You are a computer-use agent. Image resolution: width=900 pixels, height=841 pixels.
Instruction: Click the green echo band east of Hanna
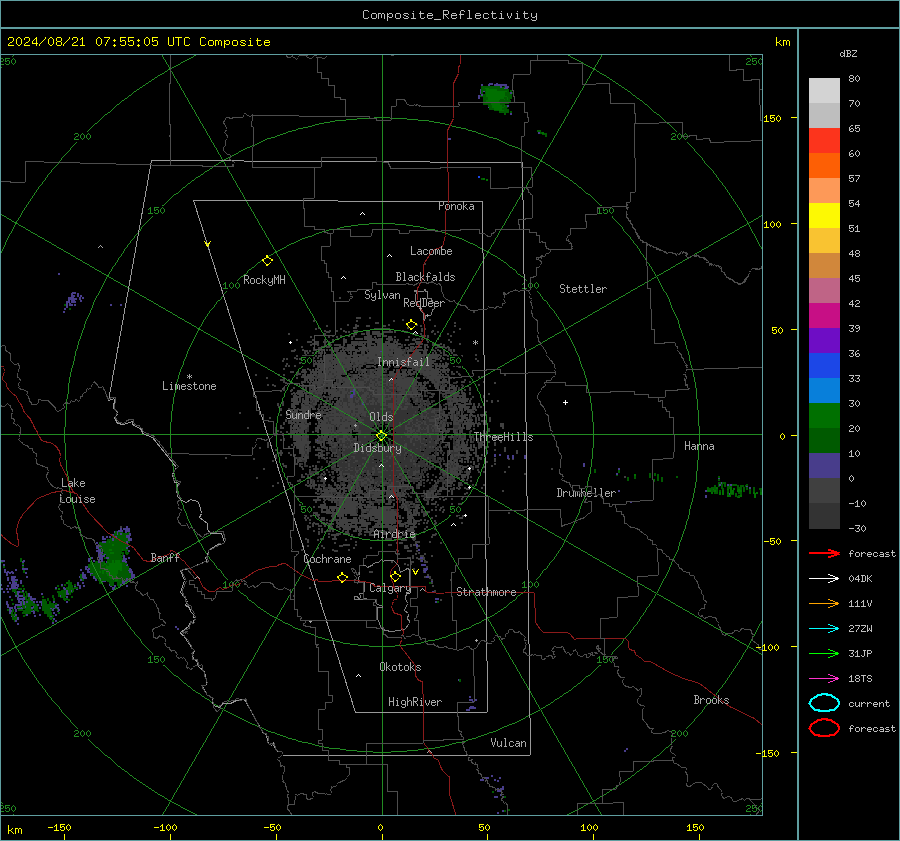[734, 489]
